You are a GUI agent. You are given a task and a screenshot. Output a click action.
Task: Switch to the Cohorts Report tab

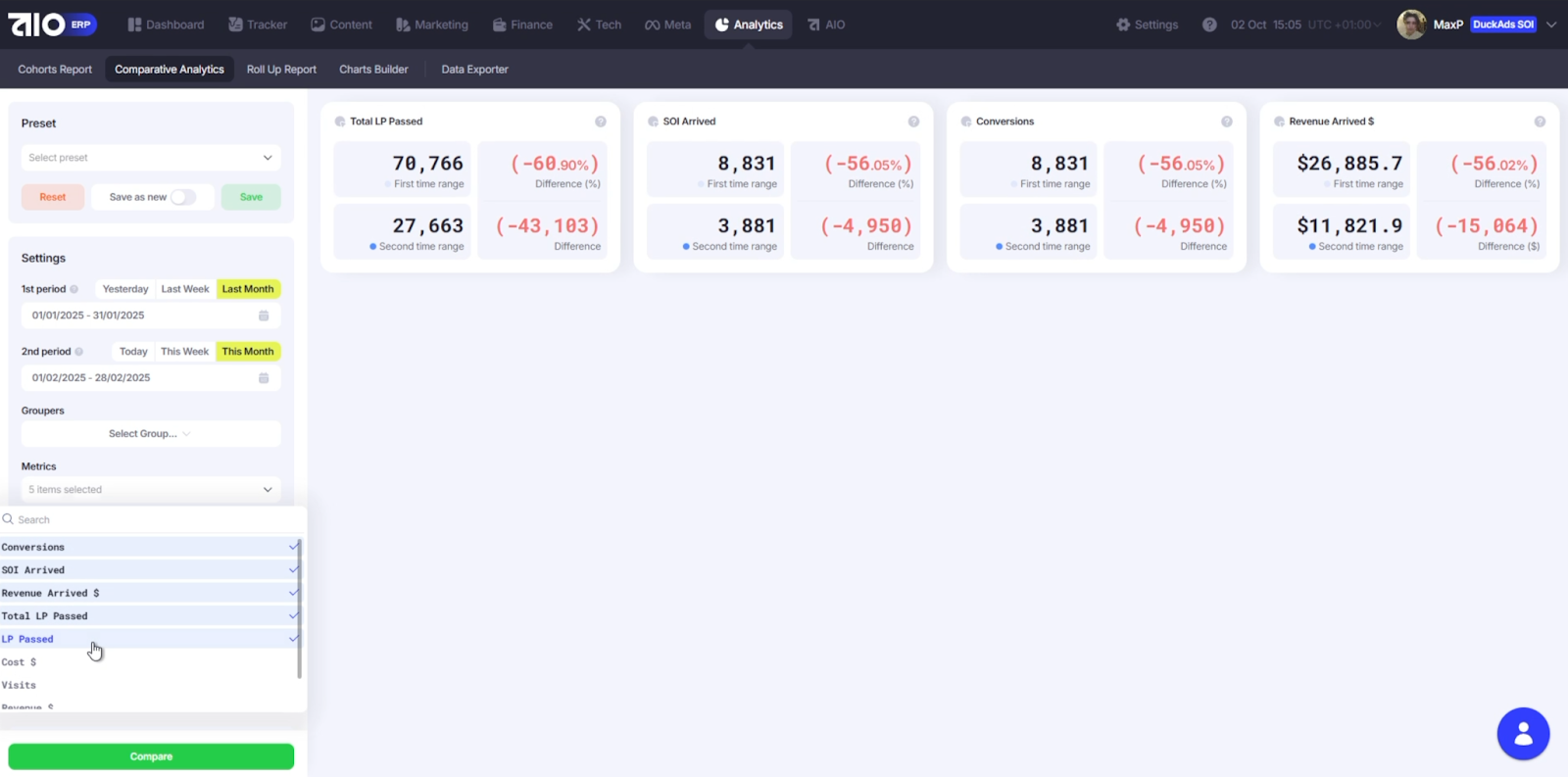pos(55,70)
